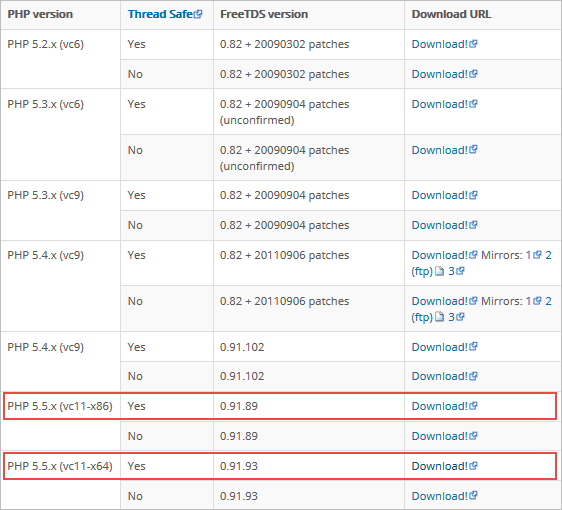Screen dimensions: 562x510
Task: Click ftp file icon in non-thread-safe 20110906 row
Action: pyautogui.click(x=439, y=317)
